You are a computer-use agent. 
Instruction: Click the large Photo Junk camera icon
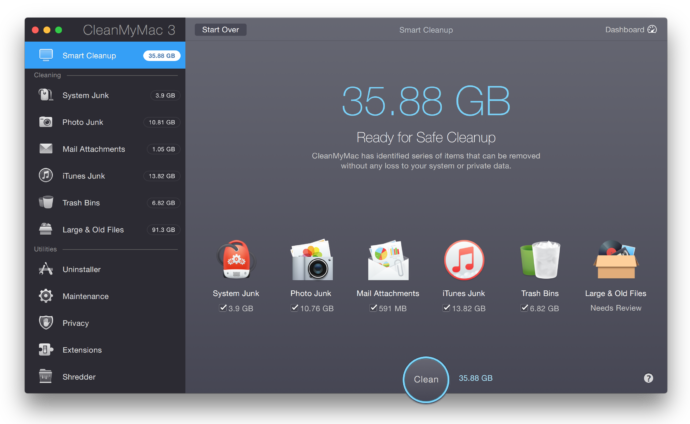pyautogui.click(x=312, y=260)
